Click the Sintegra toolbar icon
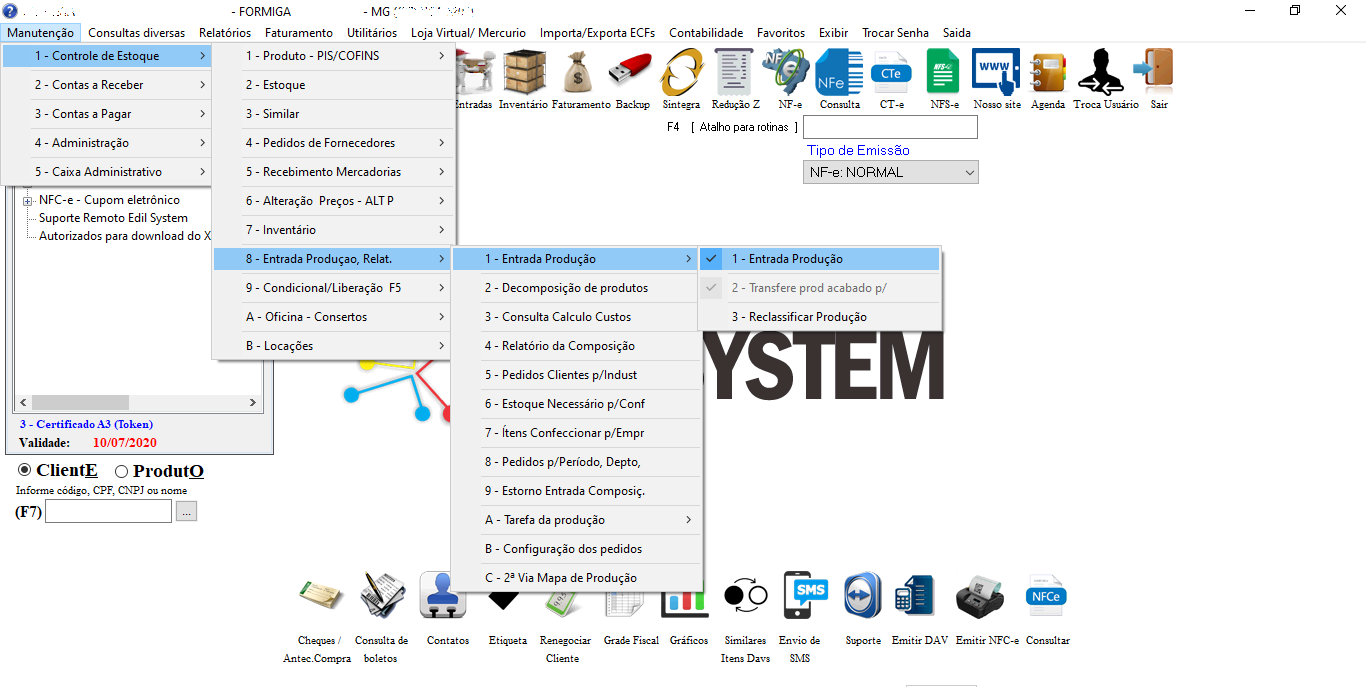 681,73
